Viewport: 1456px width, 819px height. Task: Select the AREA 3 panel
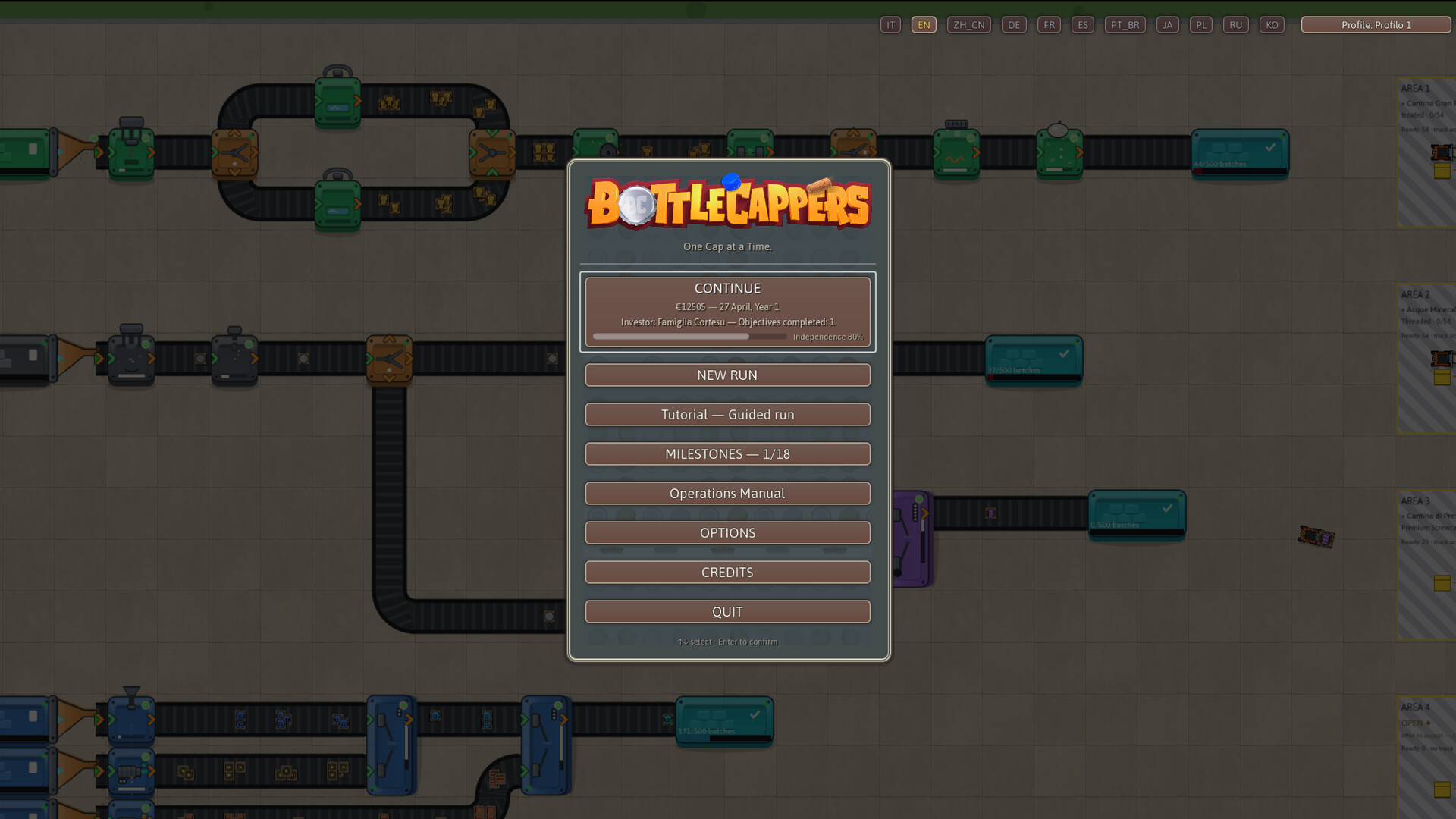[x=1426, y=565]
